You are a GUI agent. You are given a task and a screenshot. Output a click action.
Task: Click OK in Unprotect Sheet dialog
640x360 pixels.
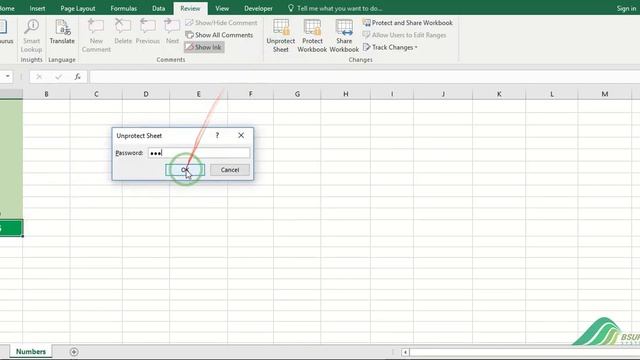[x=185, y=170]
